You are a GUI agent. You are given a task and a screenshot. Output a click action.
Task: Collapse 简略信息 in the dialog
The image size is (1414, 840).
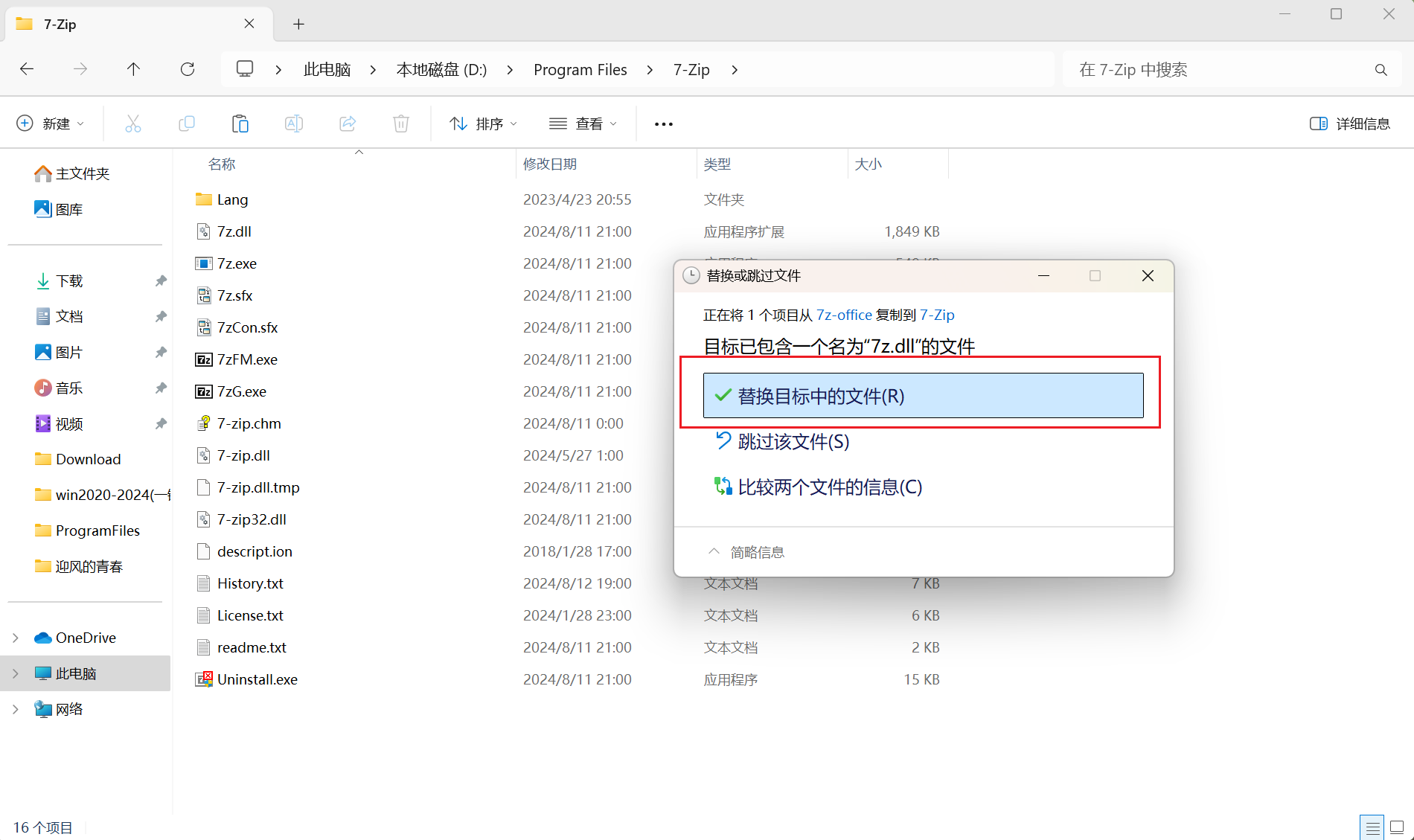(x=746, y=552)
